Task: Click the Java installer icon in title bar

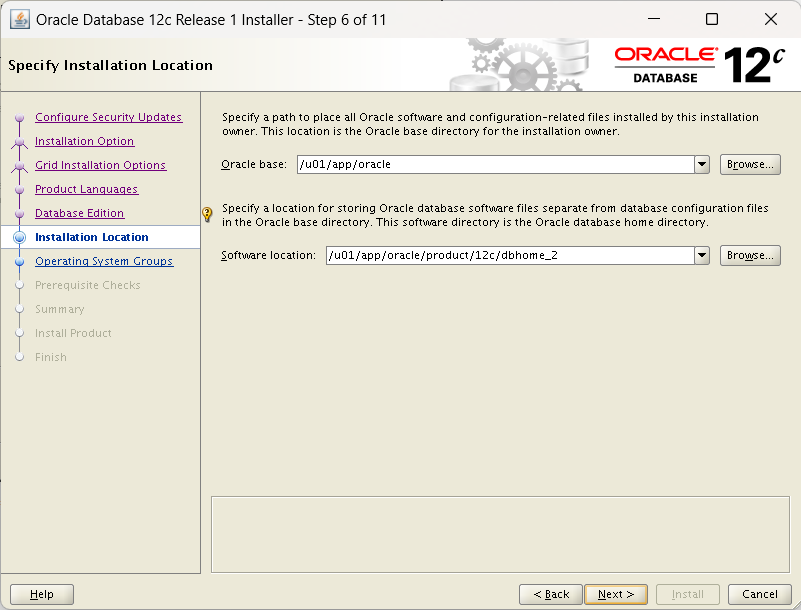Action: click(x=19, y=20)
